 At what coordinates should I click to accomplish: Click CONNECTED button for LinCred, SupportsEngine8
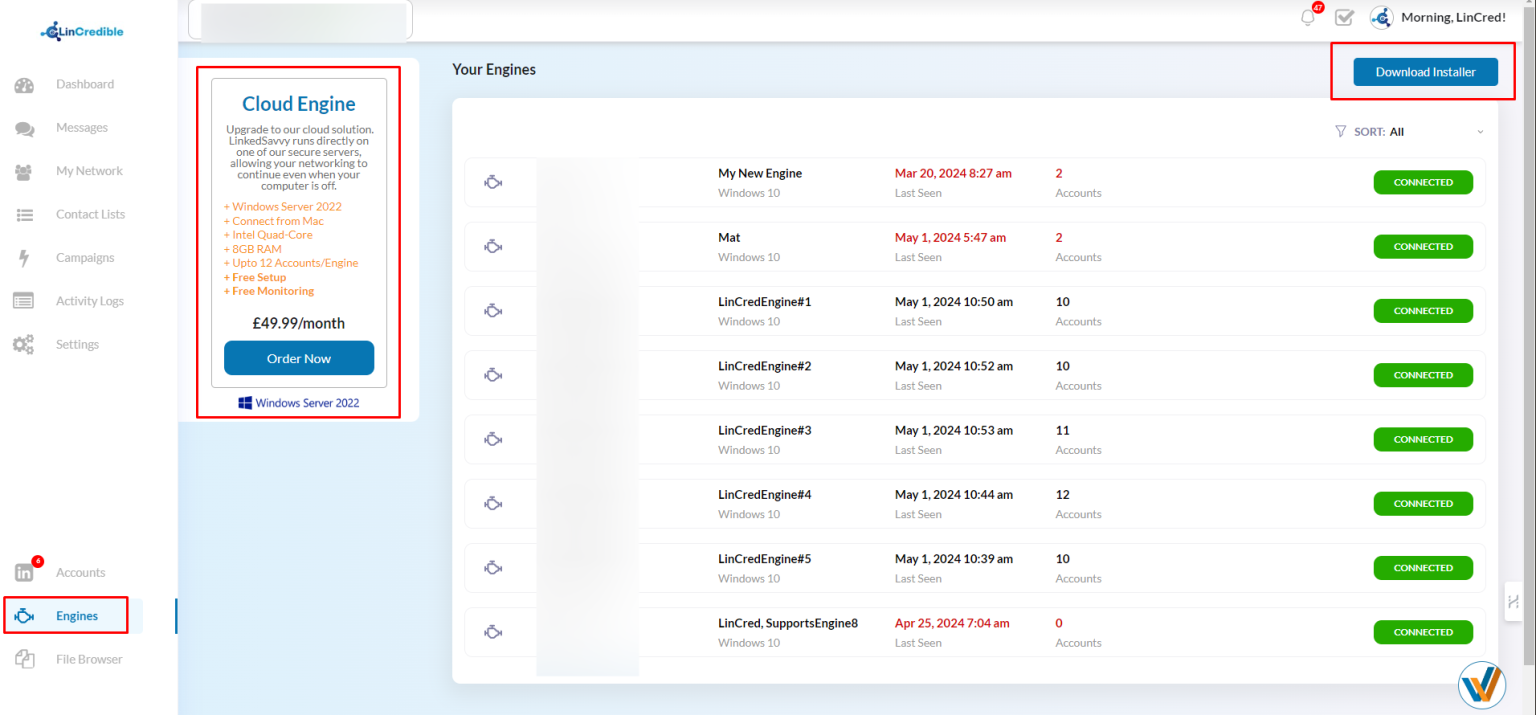click(x=1423, y=632)
